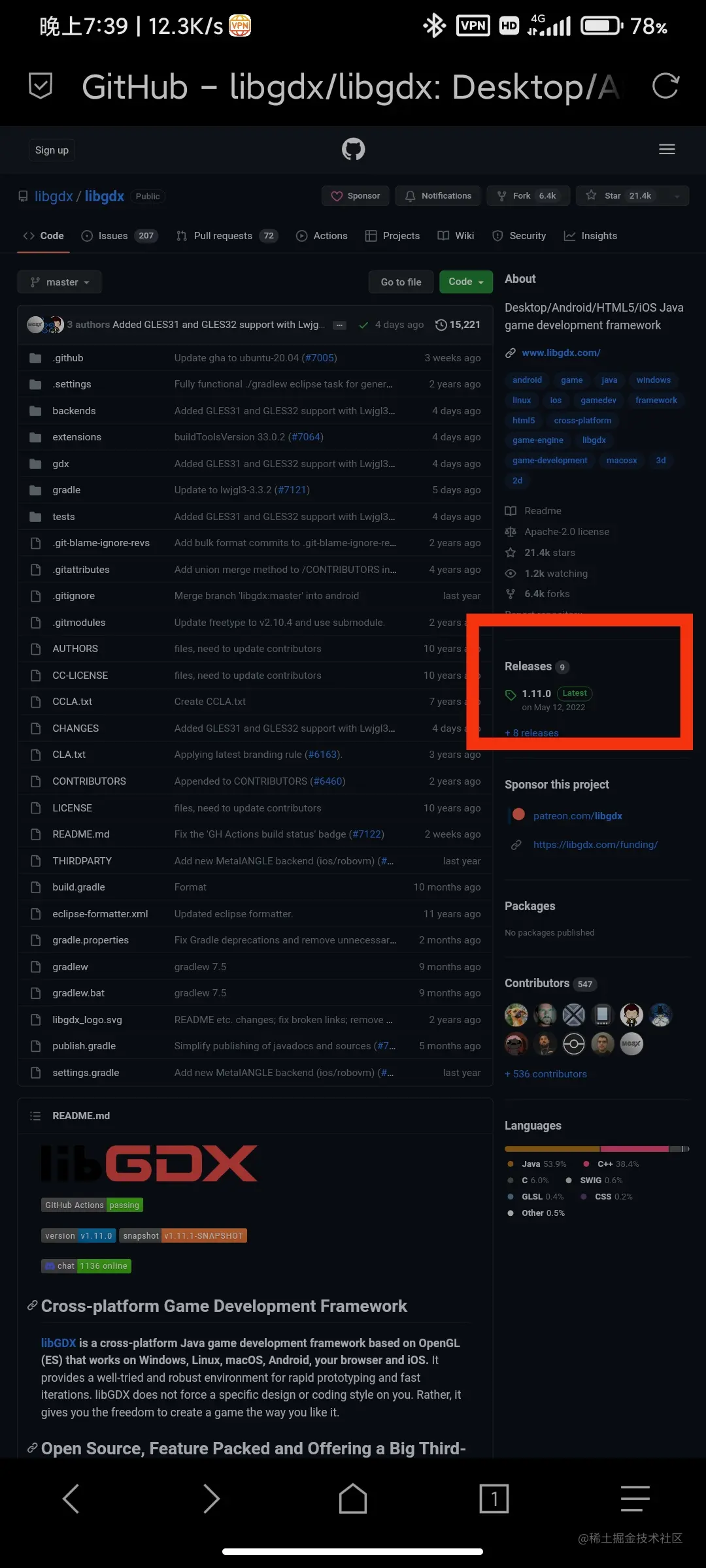Click the android topic tag
706x1568 pixels.
click(527, 380)
